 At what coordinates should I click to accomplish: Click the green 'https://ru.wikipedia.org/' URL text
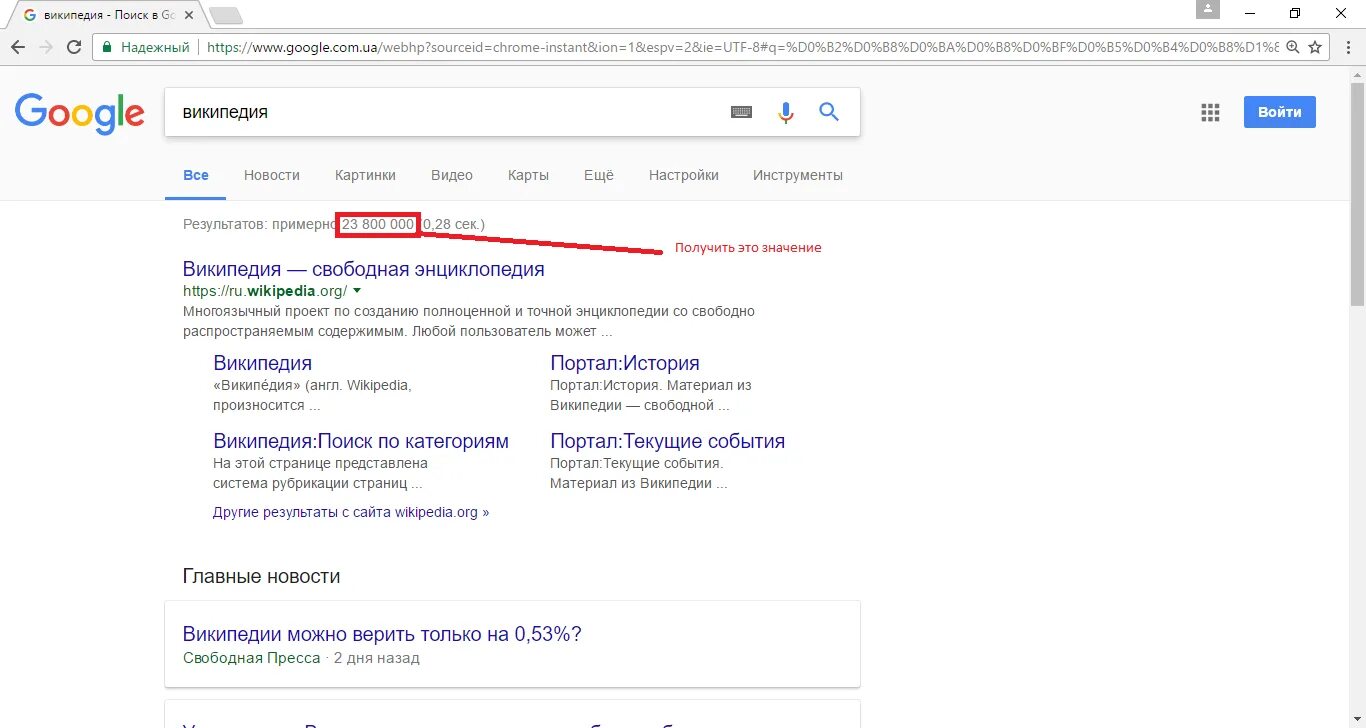pos(265,291)
